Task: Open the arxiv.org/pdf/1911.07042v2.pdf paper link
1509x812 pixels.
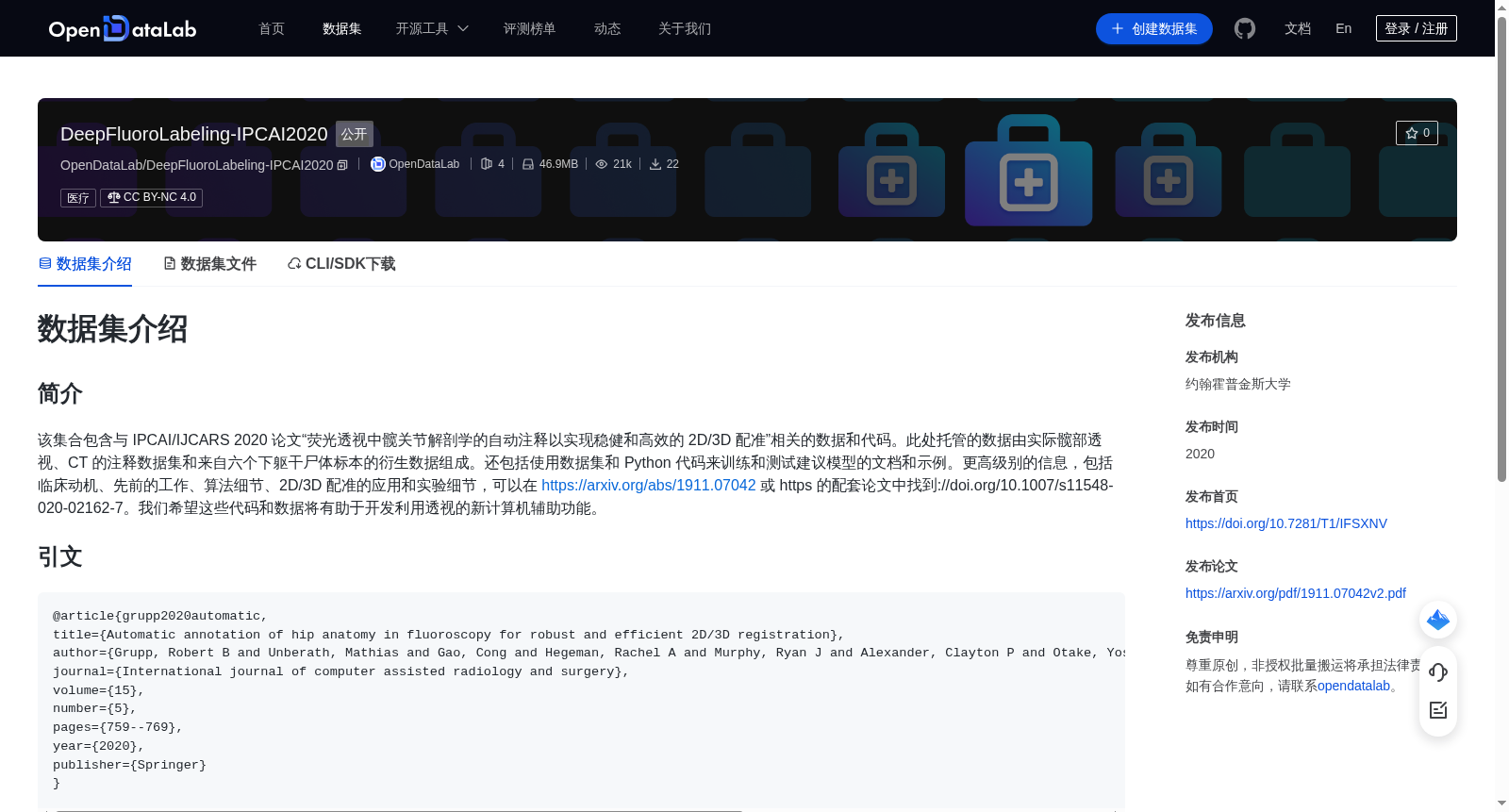Action: click(x=1296, y=593)
